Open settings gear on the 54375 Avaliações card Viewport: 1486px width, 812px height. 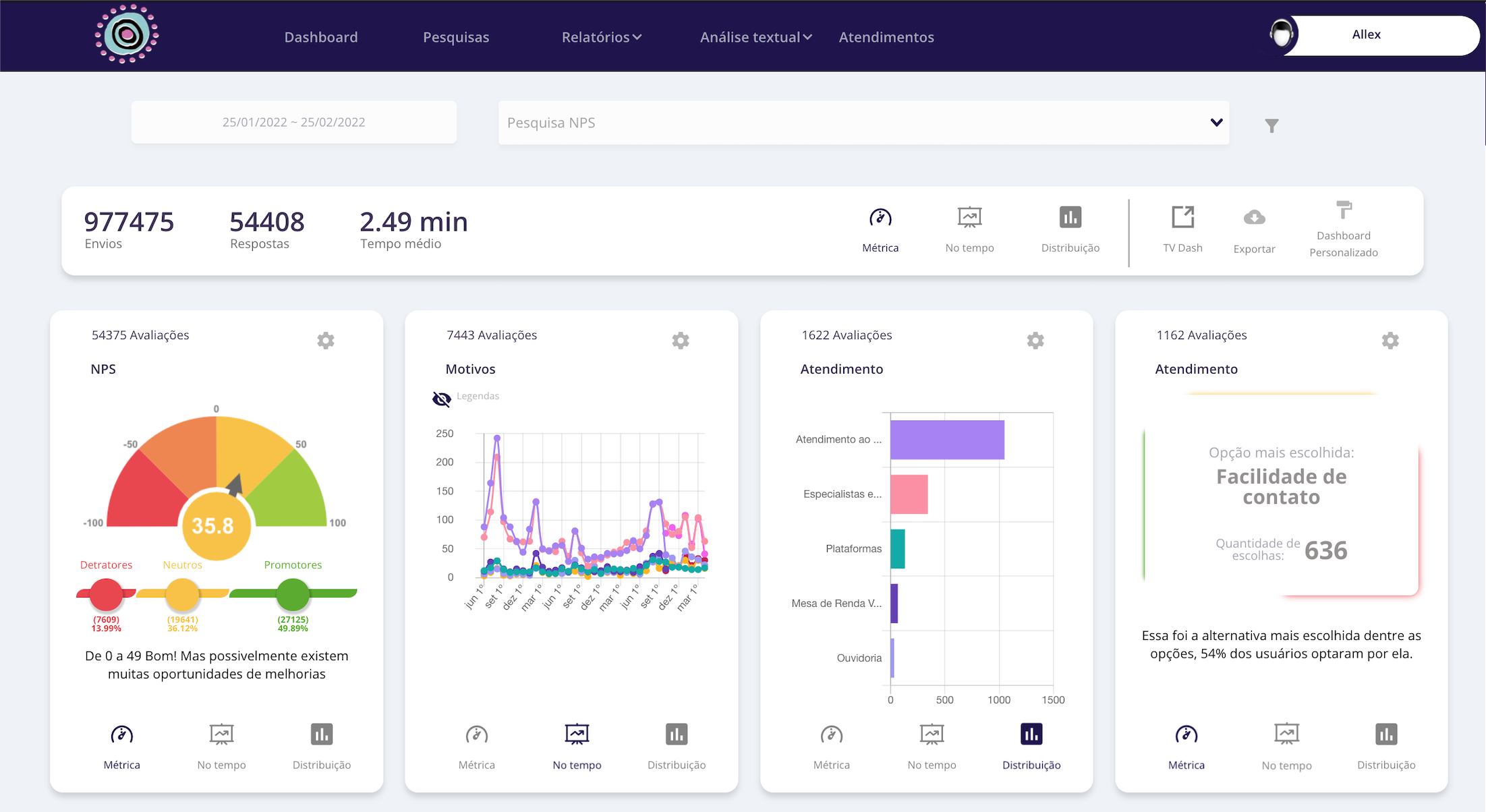[x=326, y=341]
